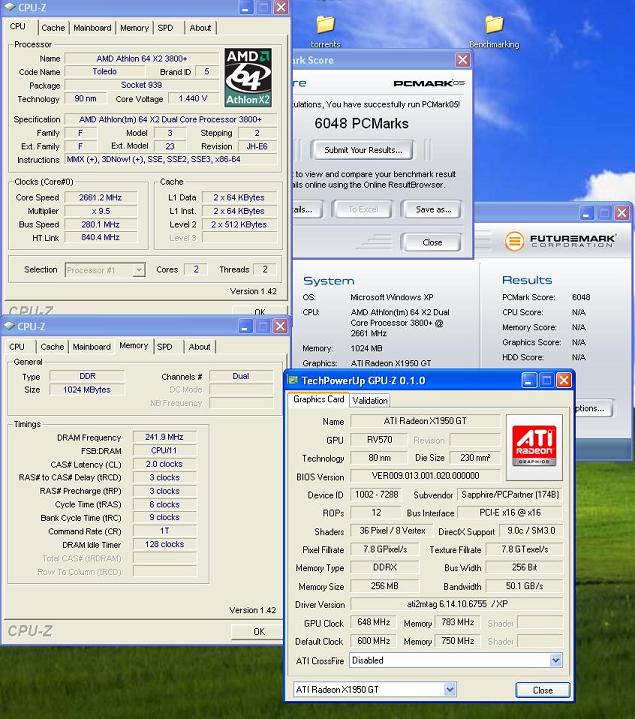Click the Multiplier value x 9.5
The height and width of the screenshot is (719, 635).
[100, 211]
